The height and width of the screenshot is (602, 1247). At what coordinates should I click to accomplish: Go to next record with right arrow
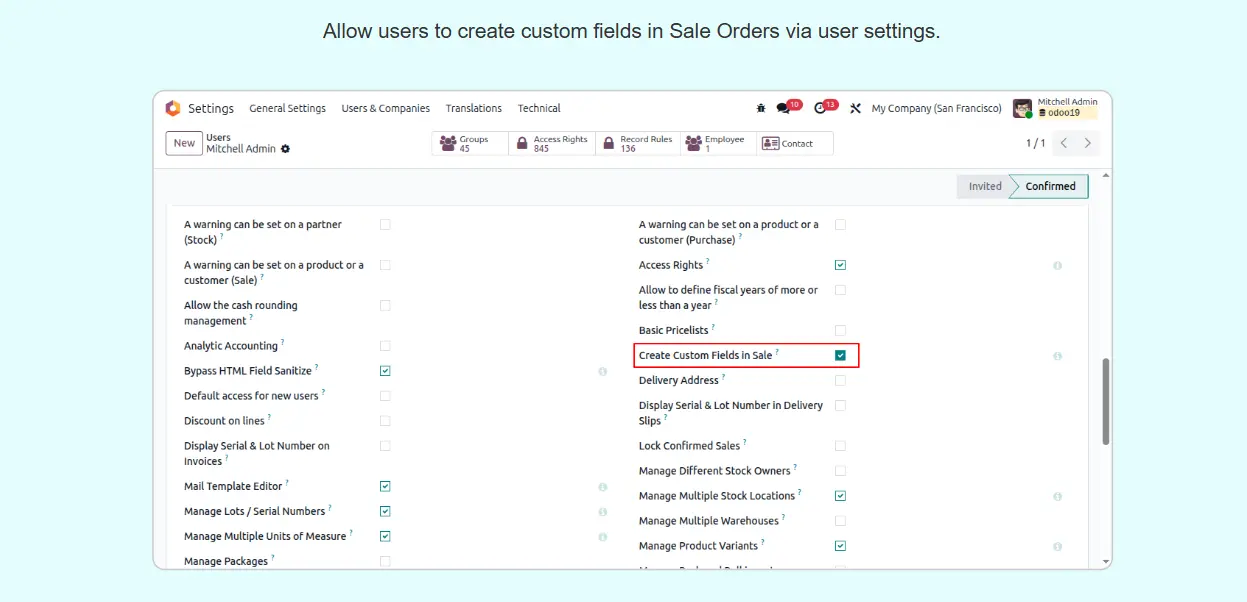point(1088,143)
